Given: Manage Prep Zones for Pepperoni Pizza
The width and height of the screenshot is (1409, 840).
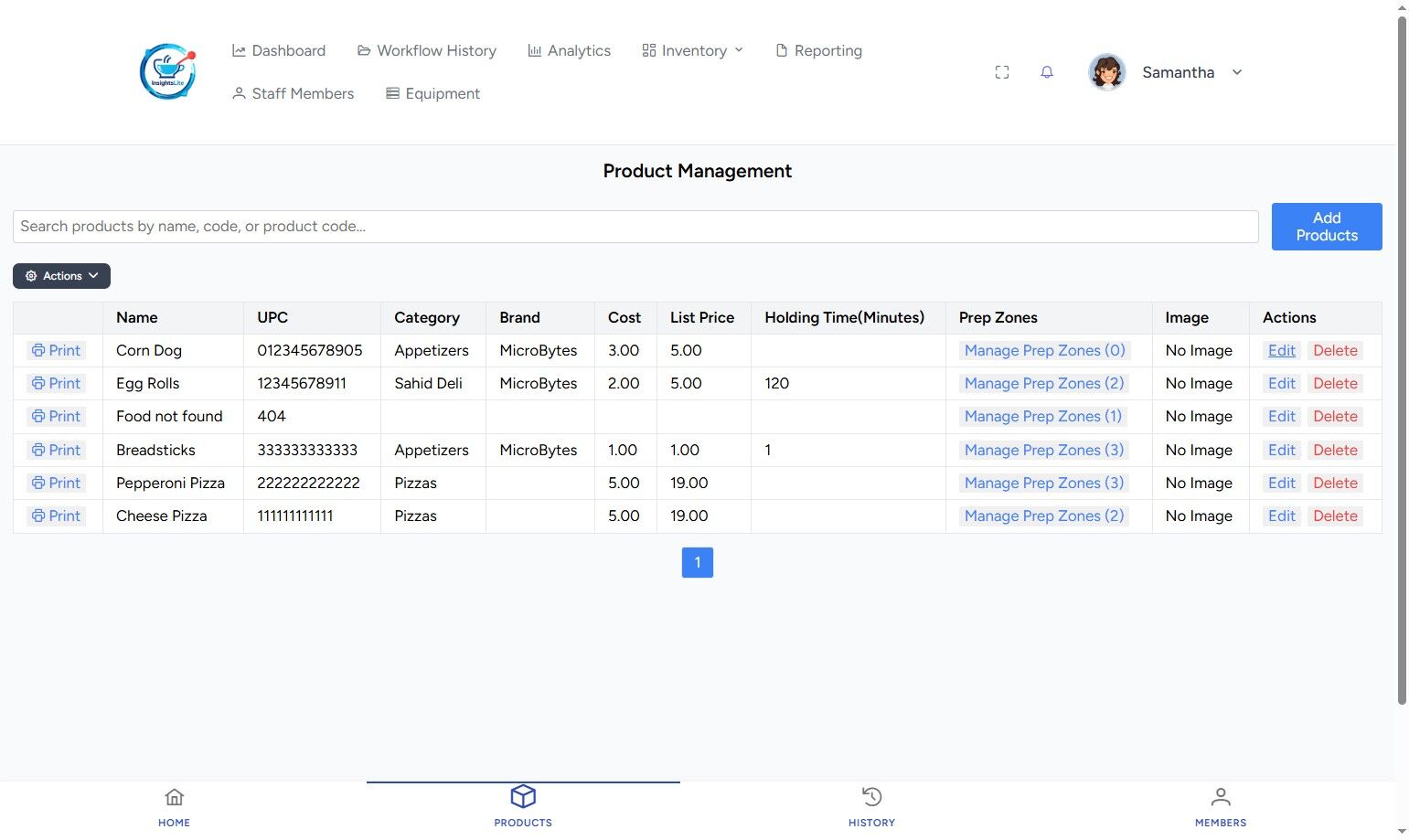Looking at the screenshot, I should pyautogui.click(x=1044, y=483).
